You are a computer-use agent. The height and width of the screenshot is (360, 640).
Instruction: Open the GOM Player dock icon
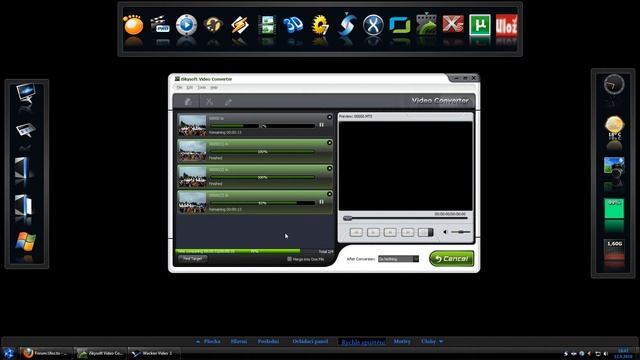click(x=133, y=25)
